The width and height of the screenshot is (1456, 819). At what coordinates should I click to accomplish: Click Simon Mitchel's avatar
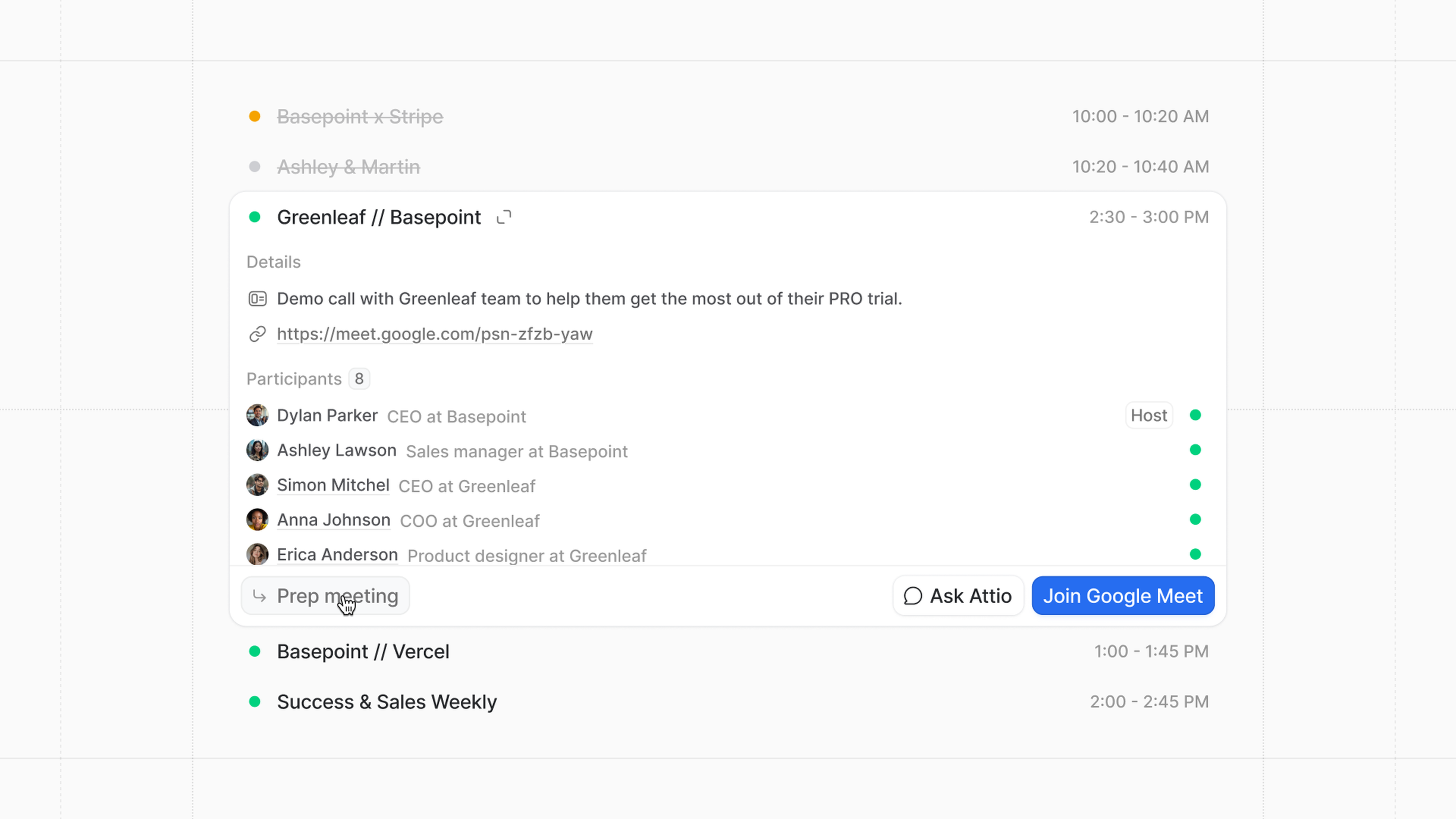(x=257, y=485)
